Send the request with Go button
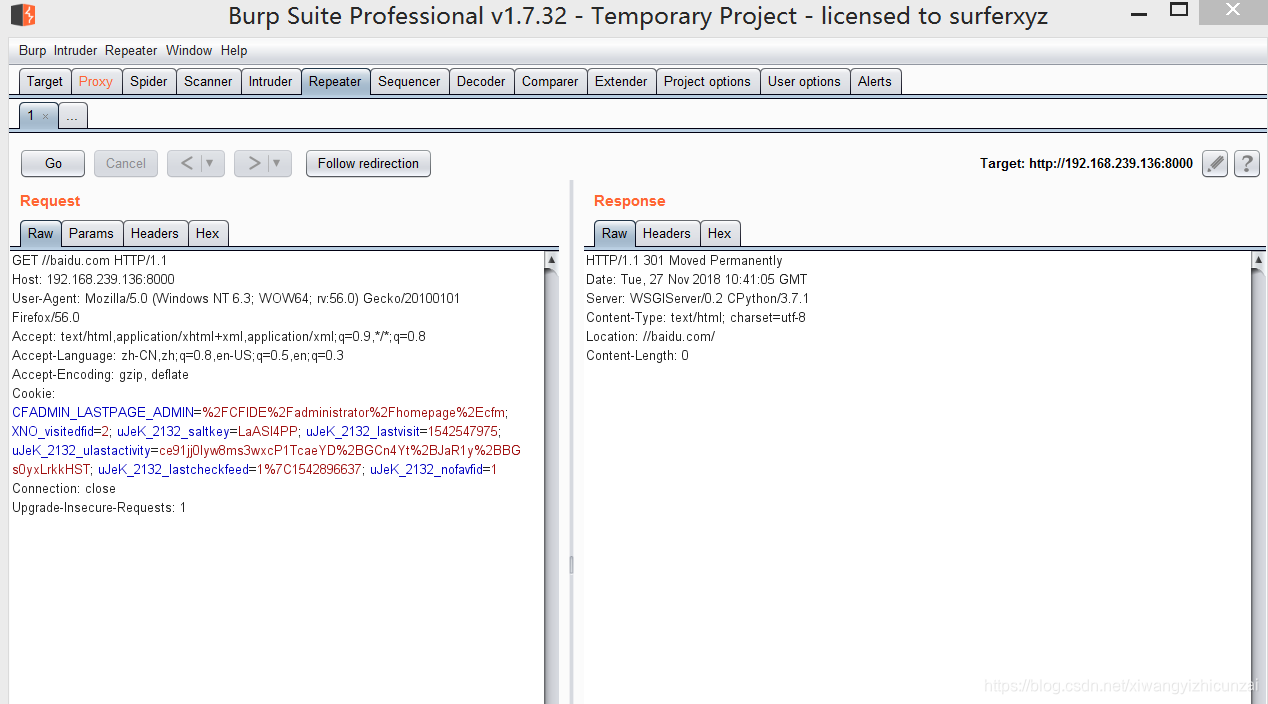Viewport: 1268px width, 704px height. (x=54, y=163)
